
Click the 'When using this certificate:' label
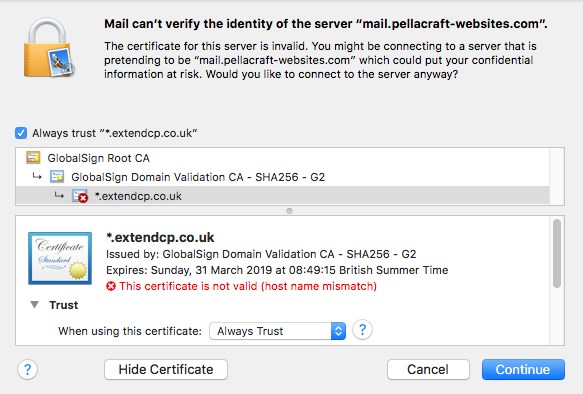[x=130, y=331]
